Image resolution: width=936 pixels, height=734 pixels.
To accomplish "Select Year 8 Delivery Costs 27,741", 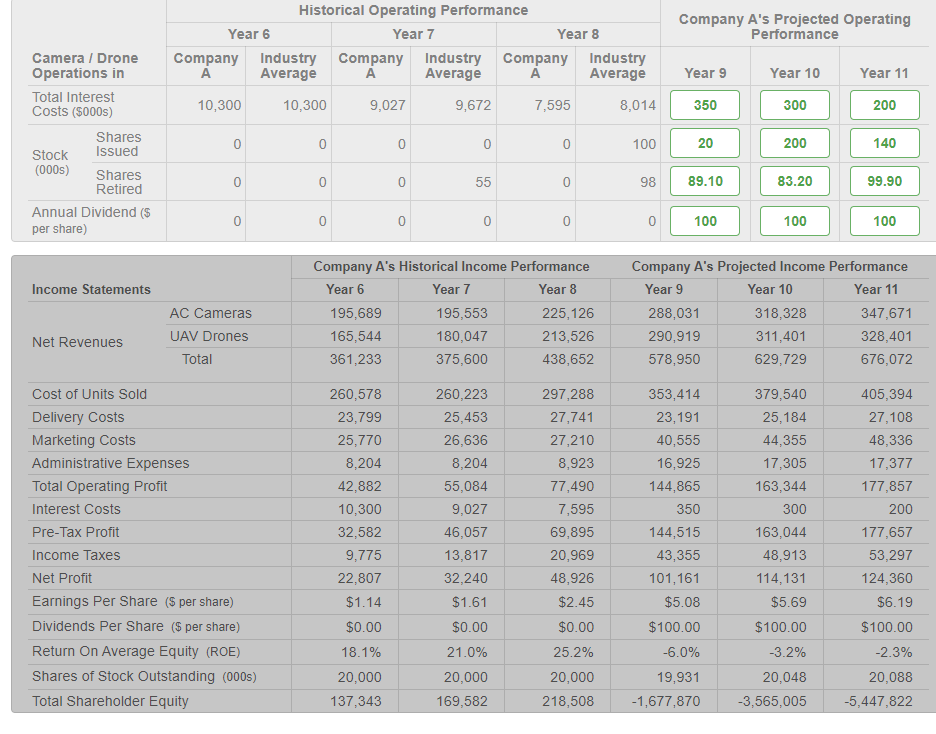I will pyautogui.click(x=572, y=417).
